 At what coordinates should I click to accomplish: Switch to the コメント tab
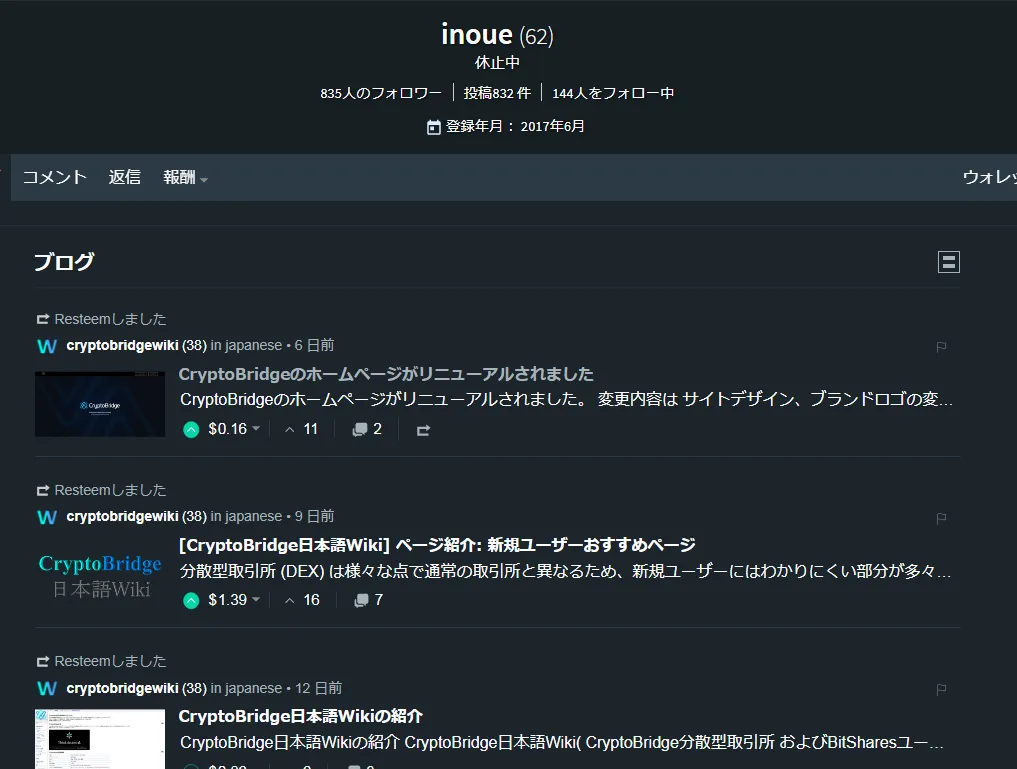[54, 178]
